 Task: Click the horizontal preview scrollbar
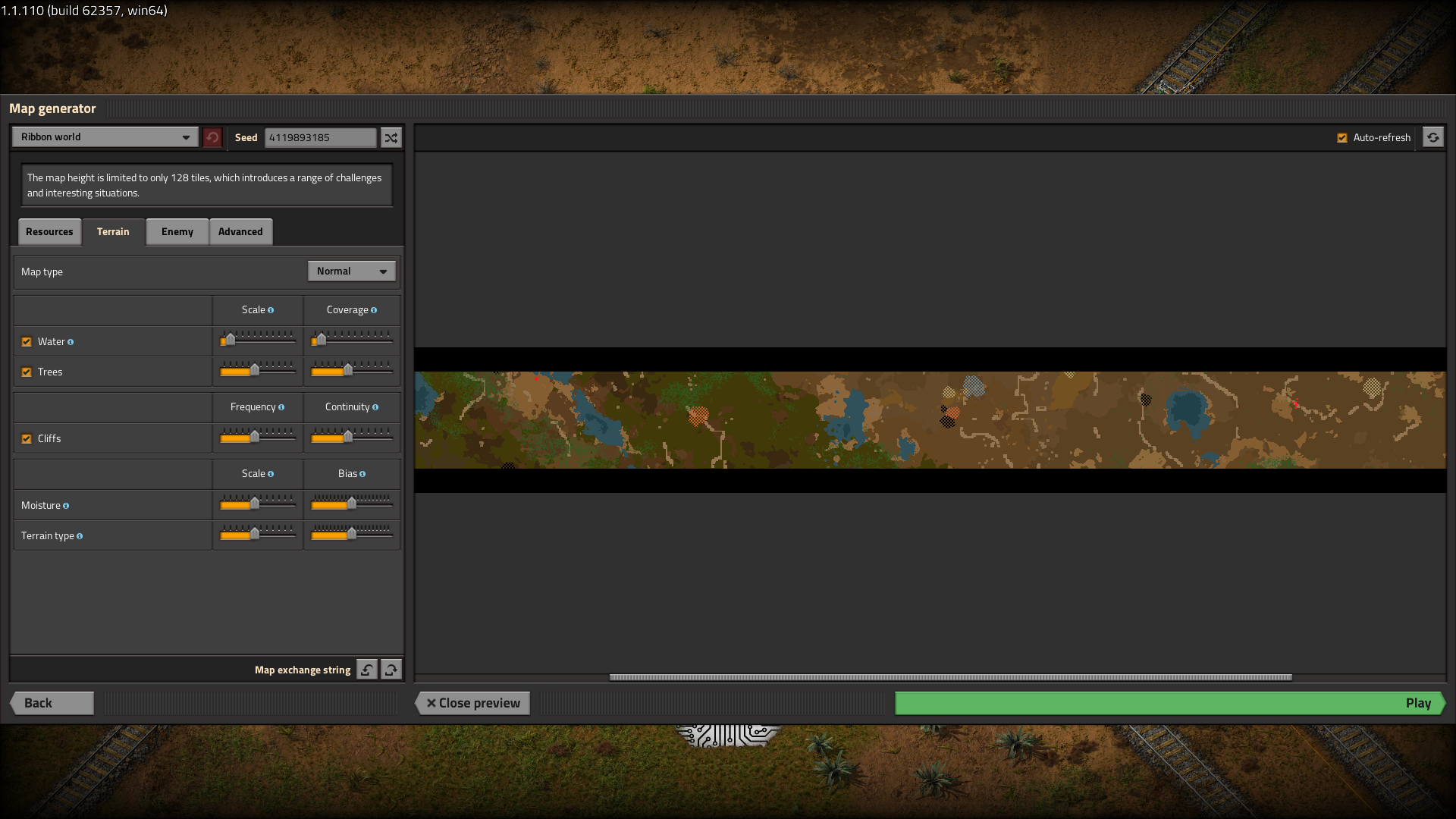click(950, 677)
